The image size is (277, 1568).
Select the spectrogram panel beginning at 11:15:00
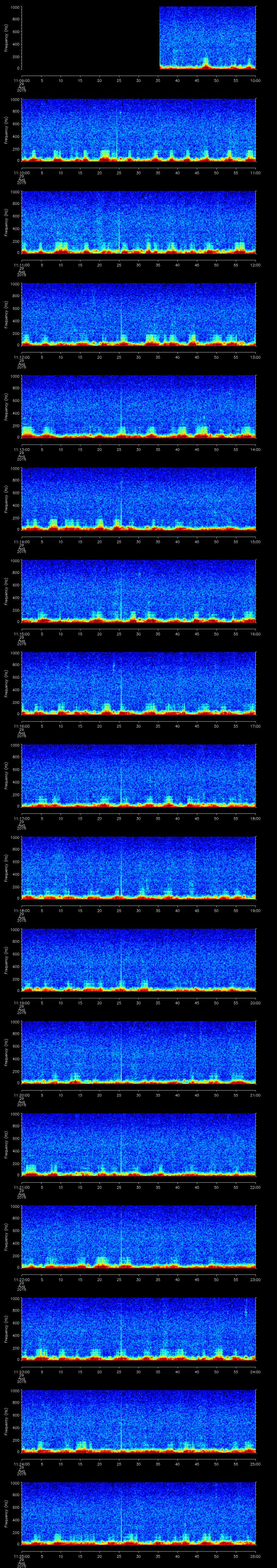click(x=138, y=590)
